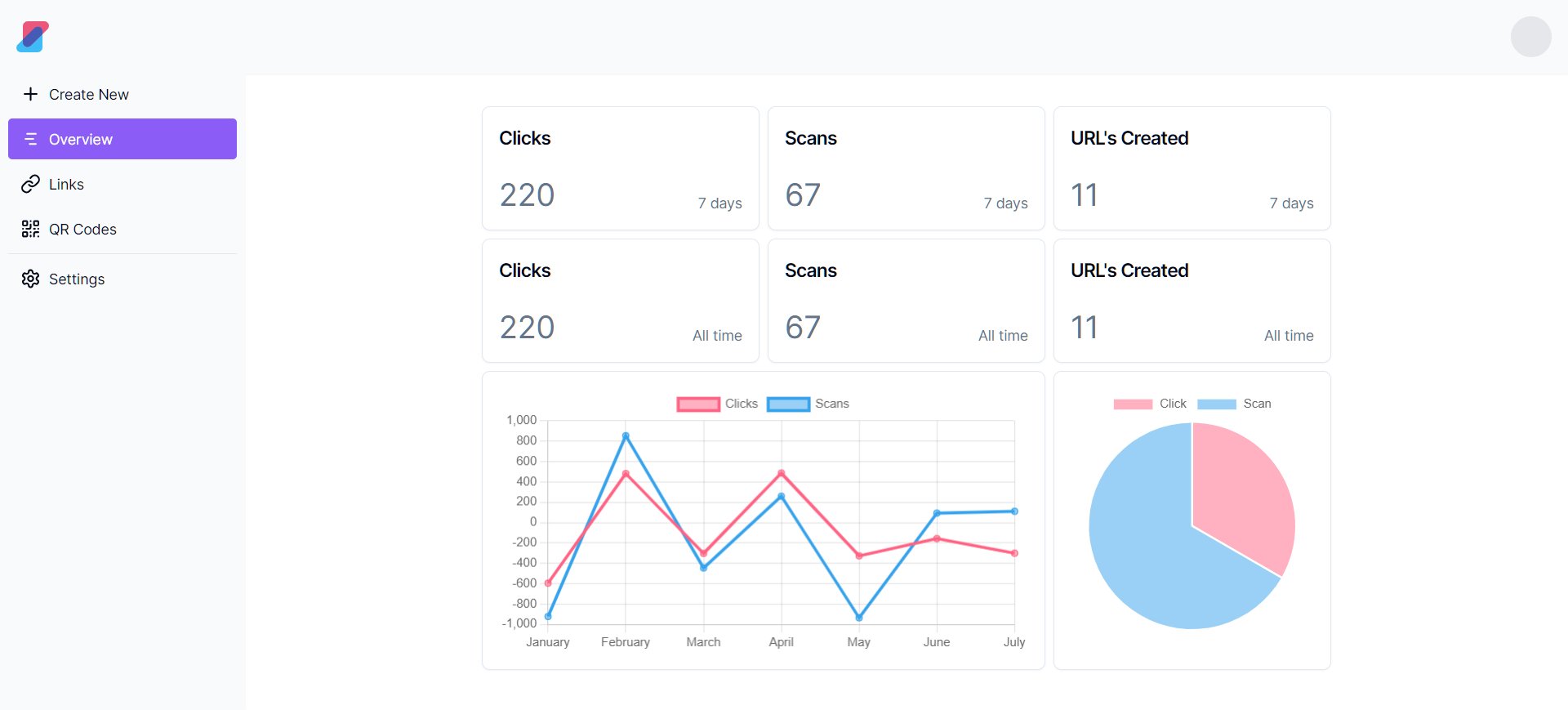Open Settings from sidebar
The image size is (1568, 710).
click(122, 279)
